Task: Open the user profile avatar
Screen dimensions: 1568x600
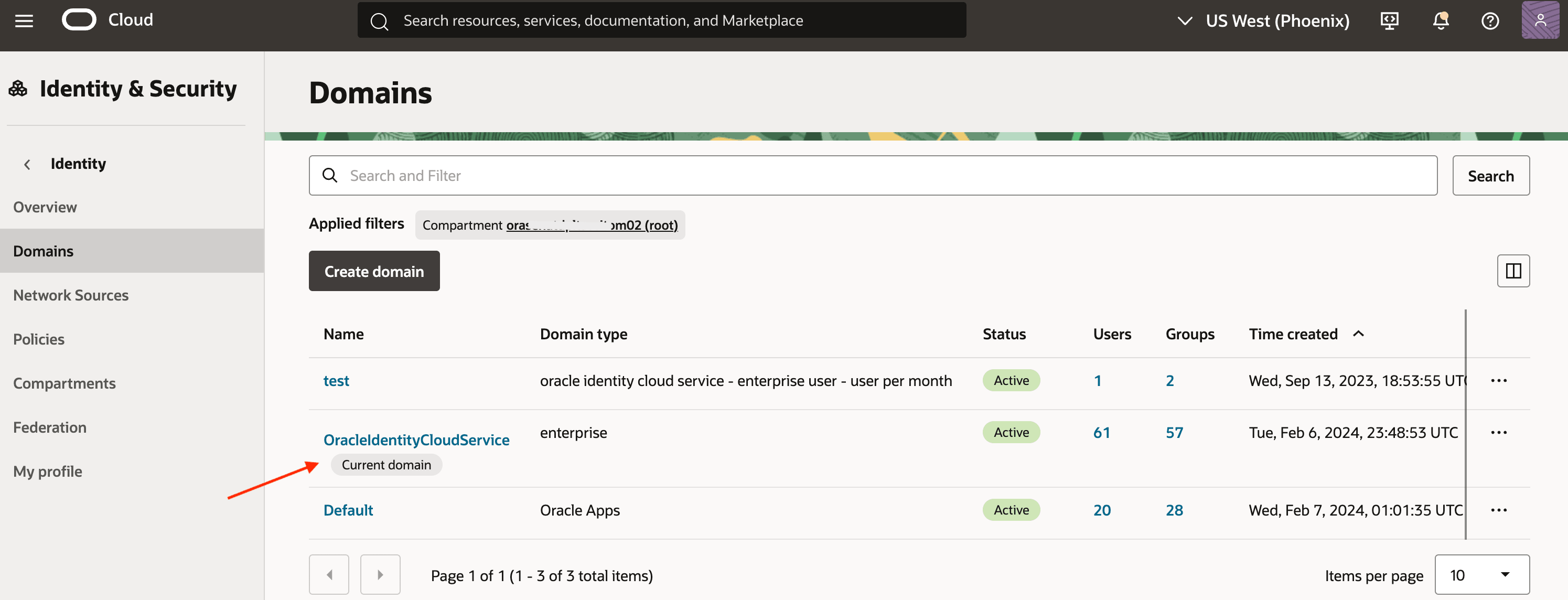Action: tap(1541, 20)
